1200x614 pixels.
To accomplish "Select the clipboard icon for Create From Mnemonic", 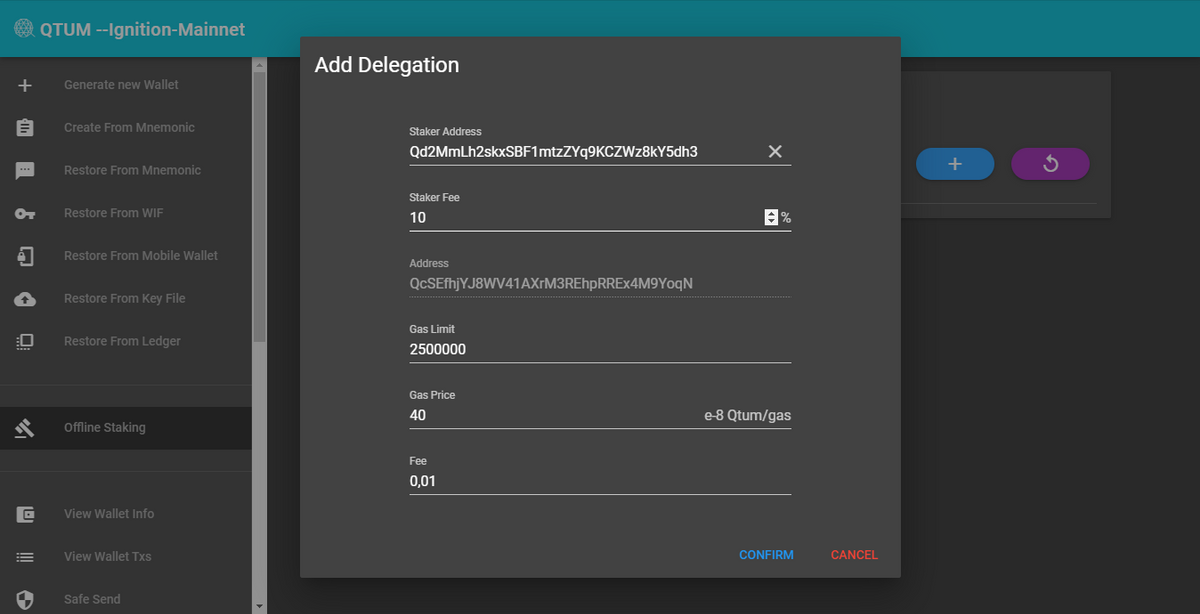I will (x=25, y=128).
